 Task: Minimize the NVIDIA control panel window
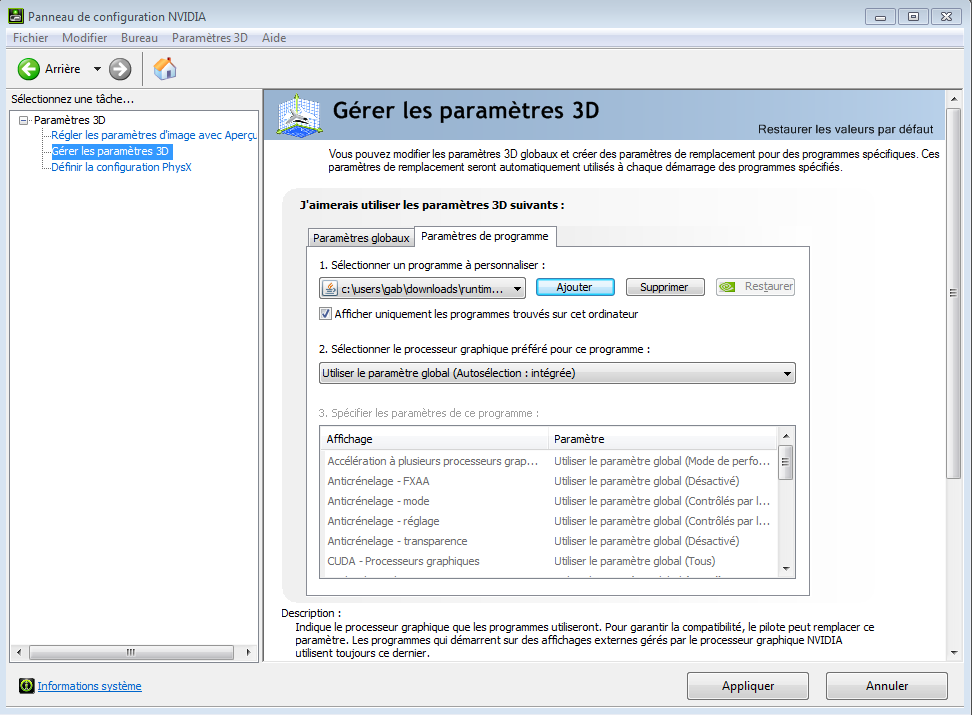click(880, 17)
